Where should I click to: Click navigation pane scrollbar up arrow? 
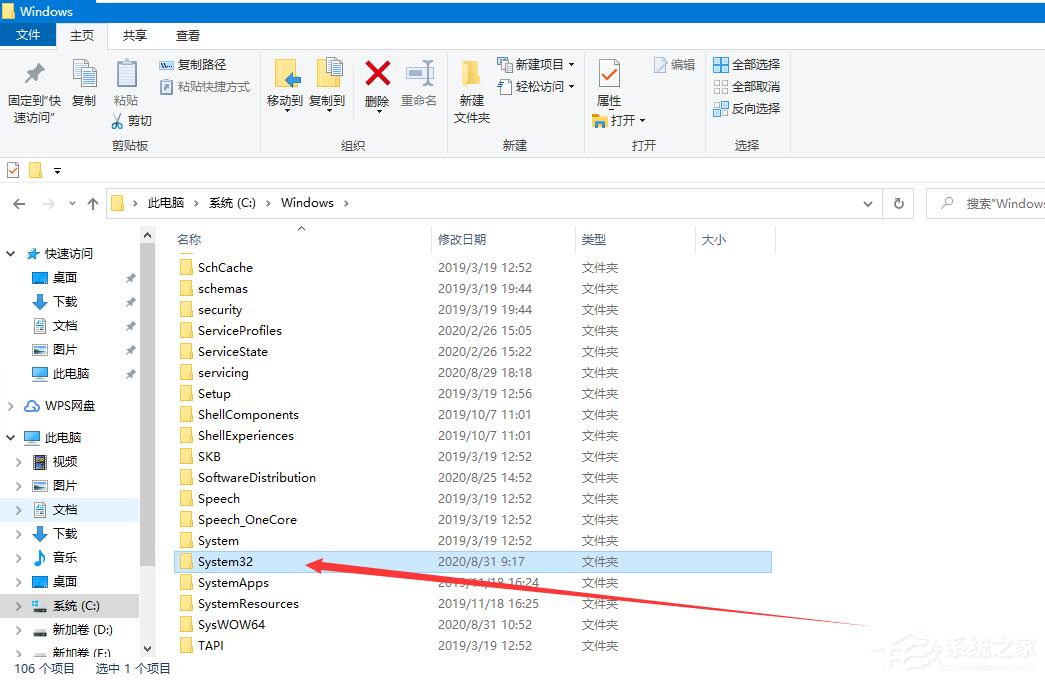(147, 235)
